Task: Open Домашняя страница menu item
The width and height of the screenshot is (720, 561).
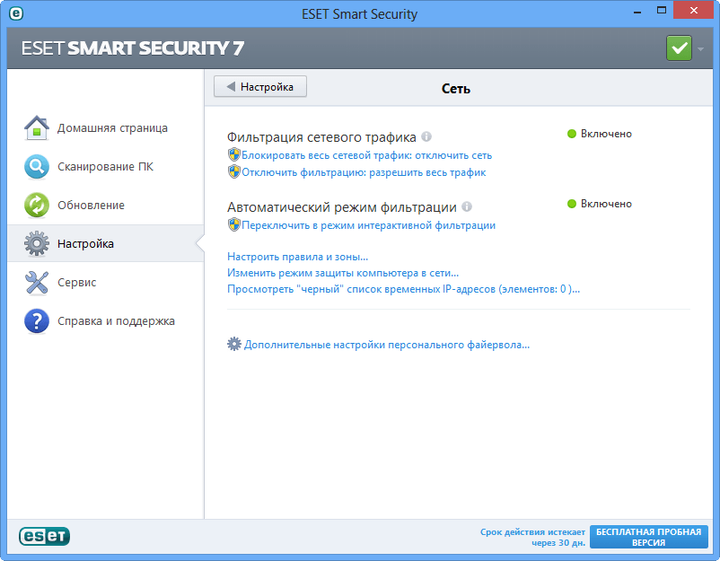Action: 112,128
